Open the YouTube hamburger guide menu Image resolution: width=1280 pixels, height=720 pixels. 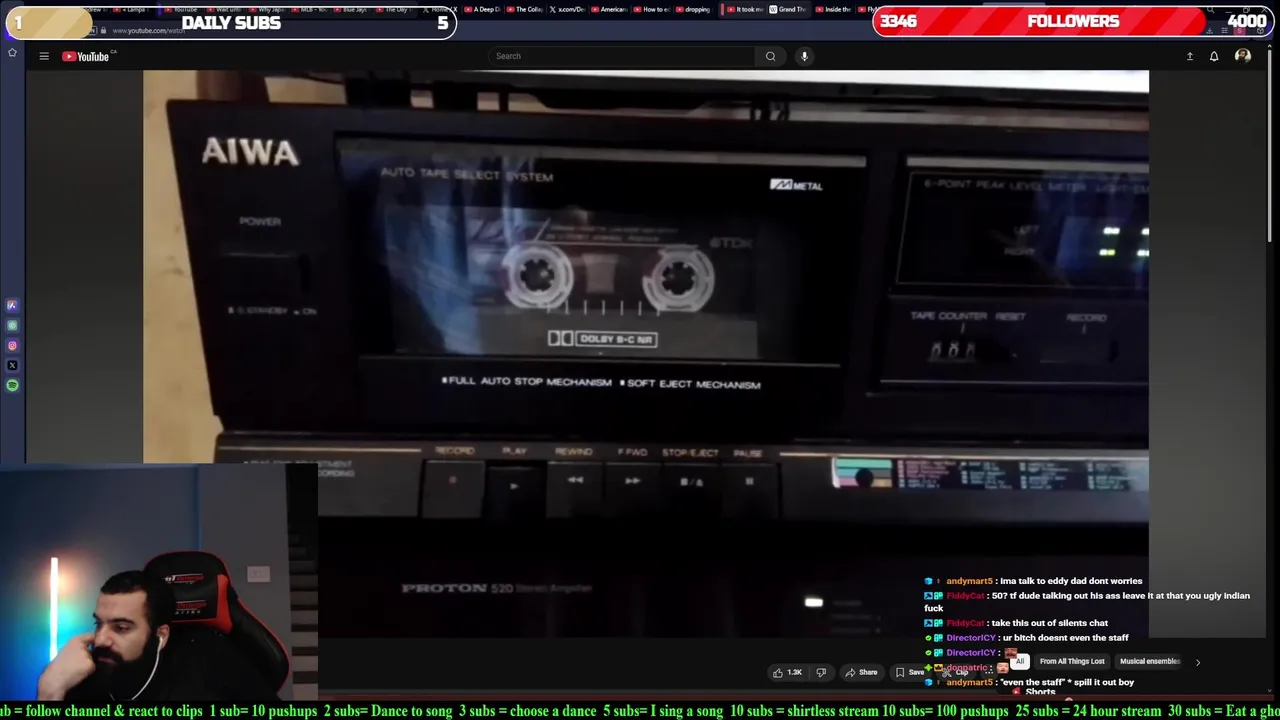44,56
